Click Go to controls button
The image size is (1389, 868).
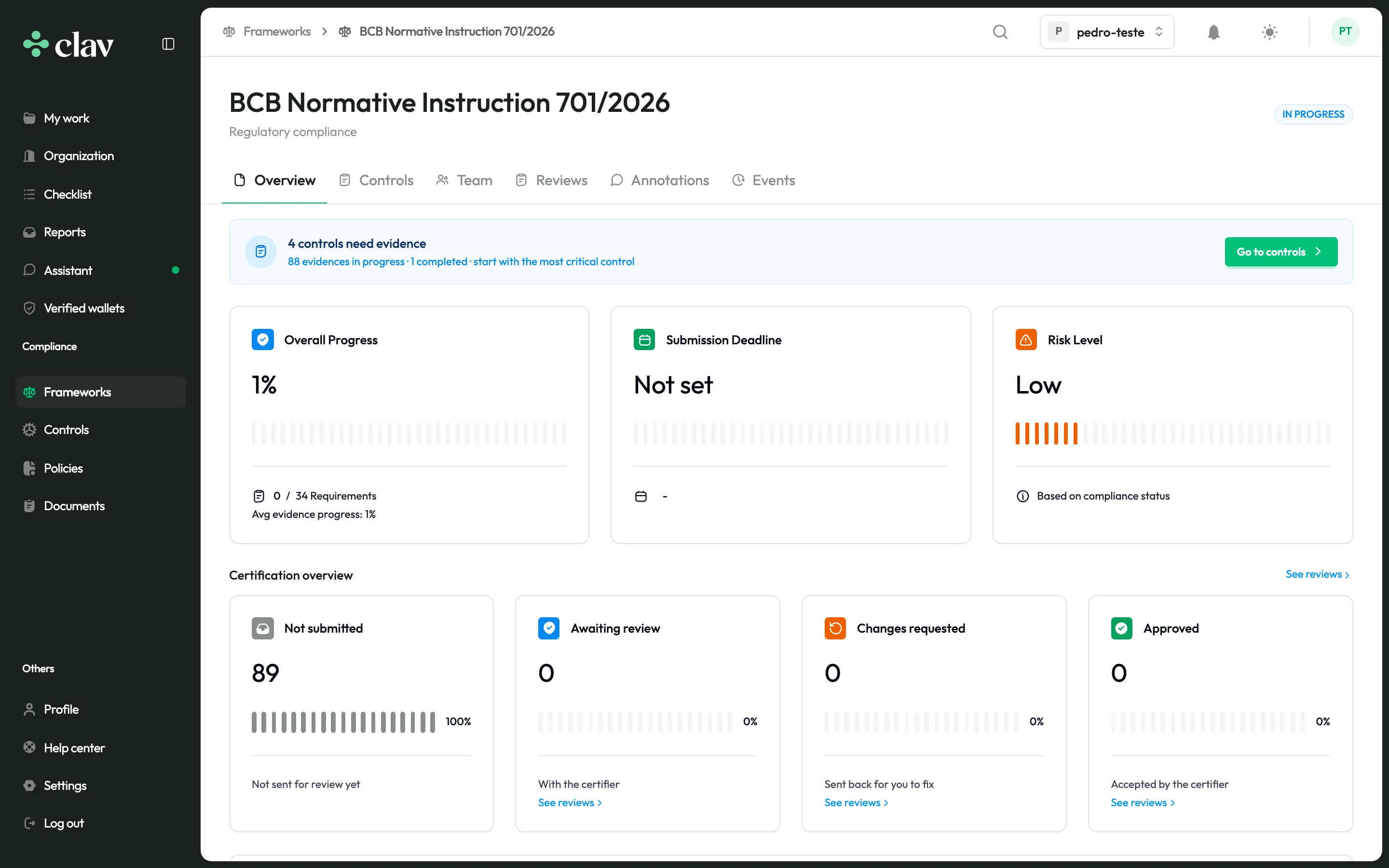pyautogui.click(x=1280, y=252)
